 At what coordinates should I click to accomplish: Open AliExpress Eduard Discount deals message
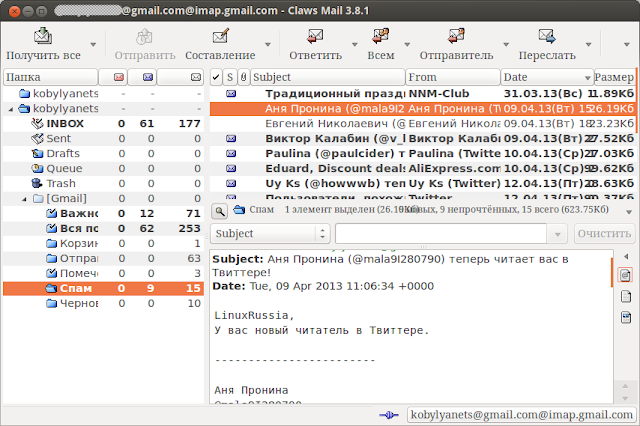[422, 169]
